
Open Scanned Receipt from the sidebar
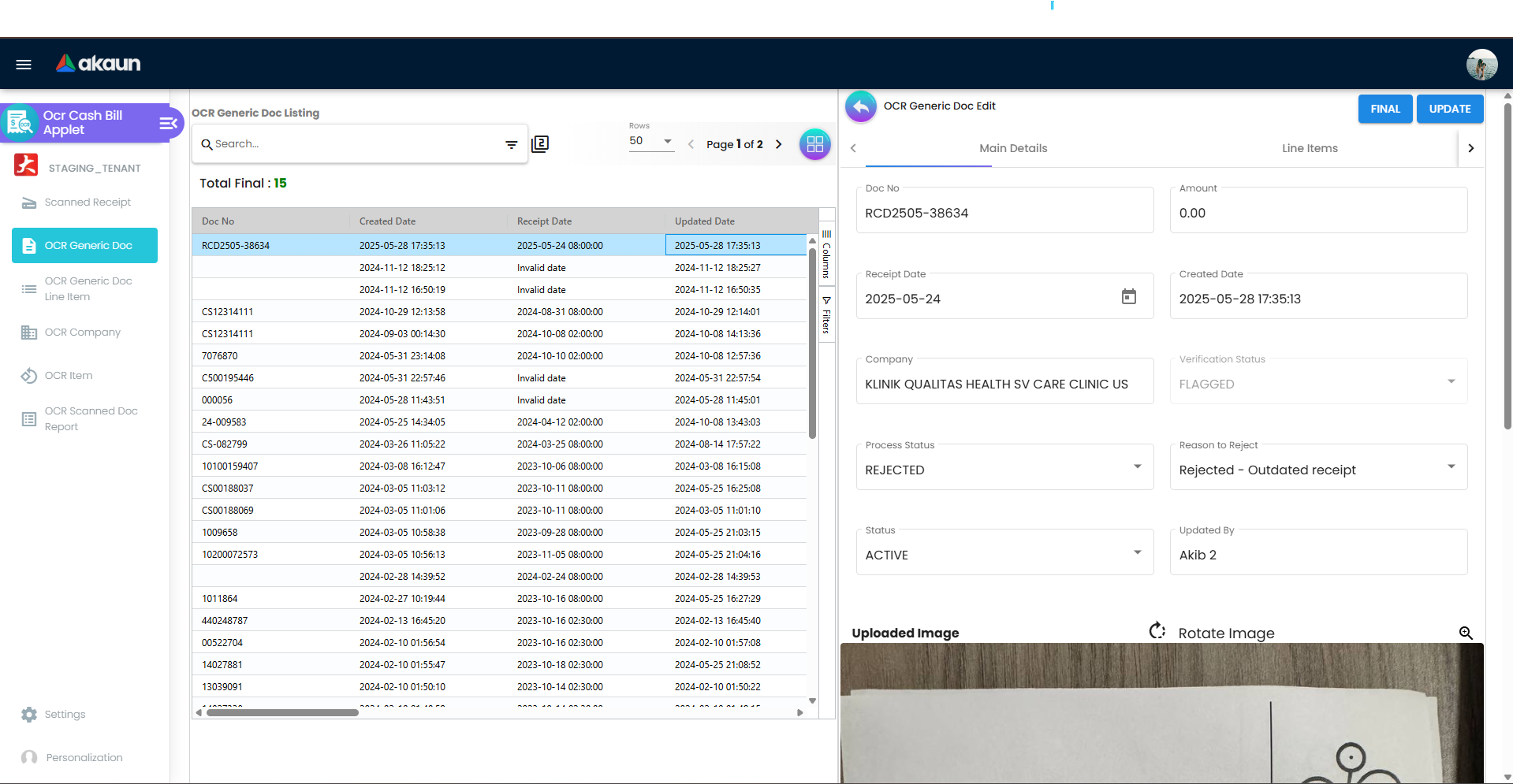tap(85, 203)
